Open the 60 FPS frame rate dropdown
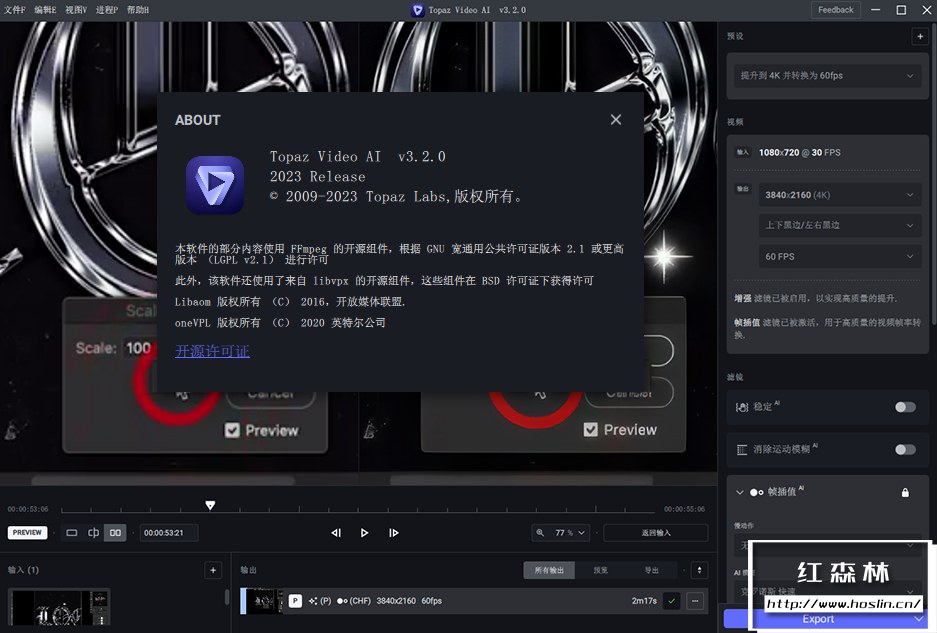937x633 pixels. 840,256
